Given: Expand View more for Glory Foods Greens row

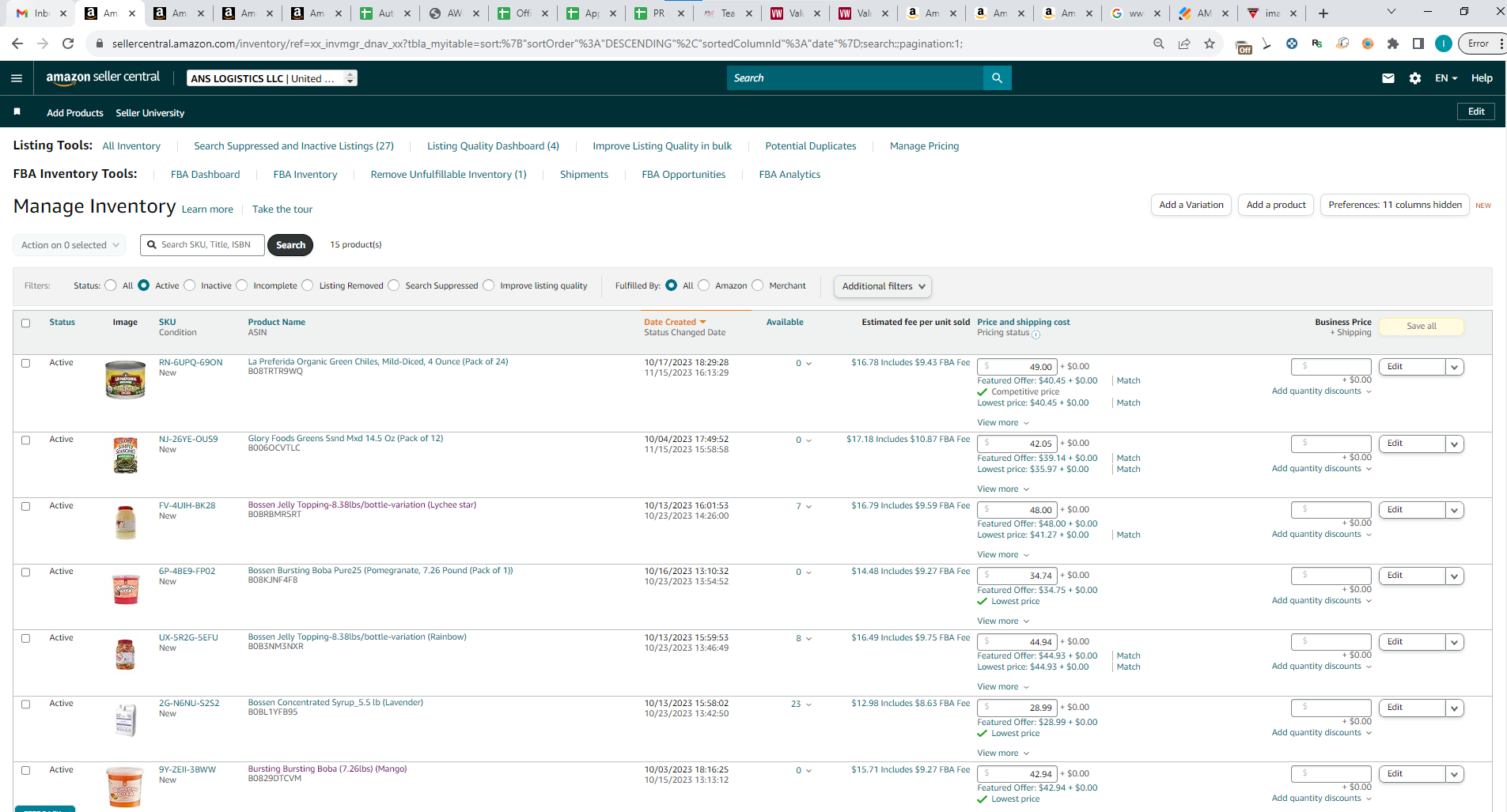Looking at the screenshot, I should (1003, 489).
